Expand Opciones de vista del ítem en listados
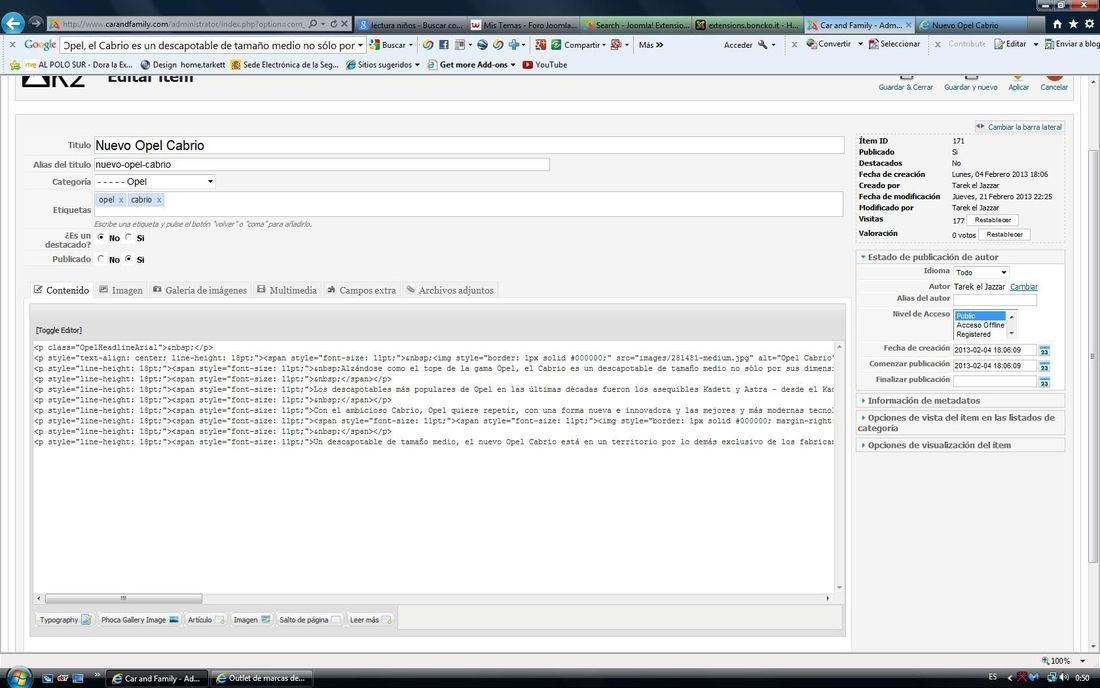1100x688 pixels. pyautogui.click(x=960, y=422)
